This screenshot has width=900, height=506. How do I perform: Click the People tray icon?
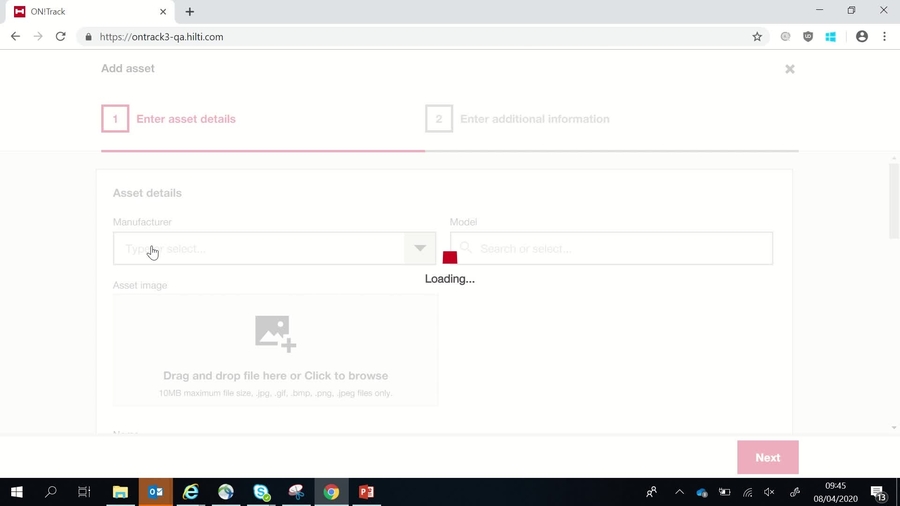[651, 492]
